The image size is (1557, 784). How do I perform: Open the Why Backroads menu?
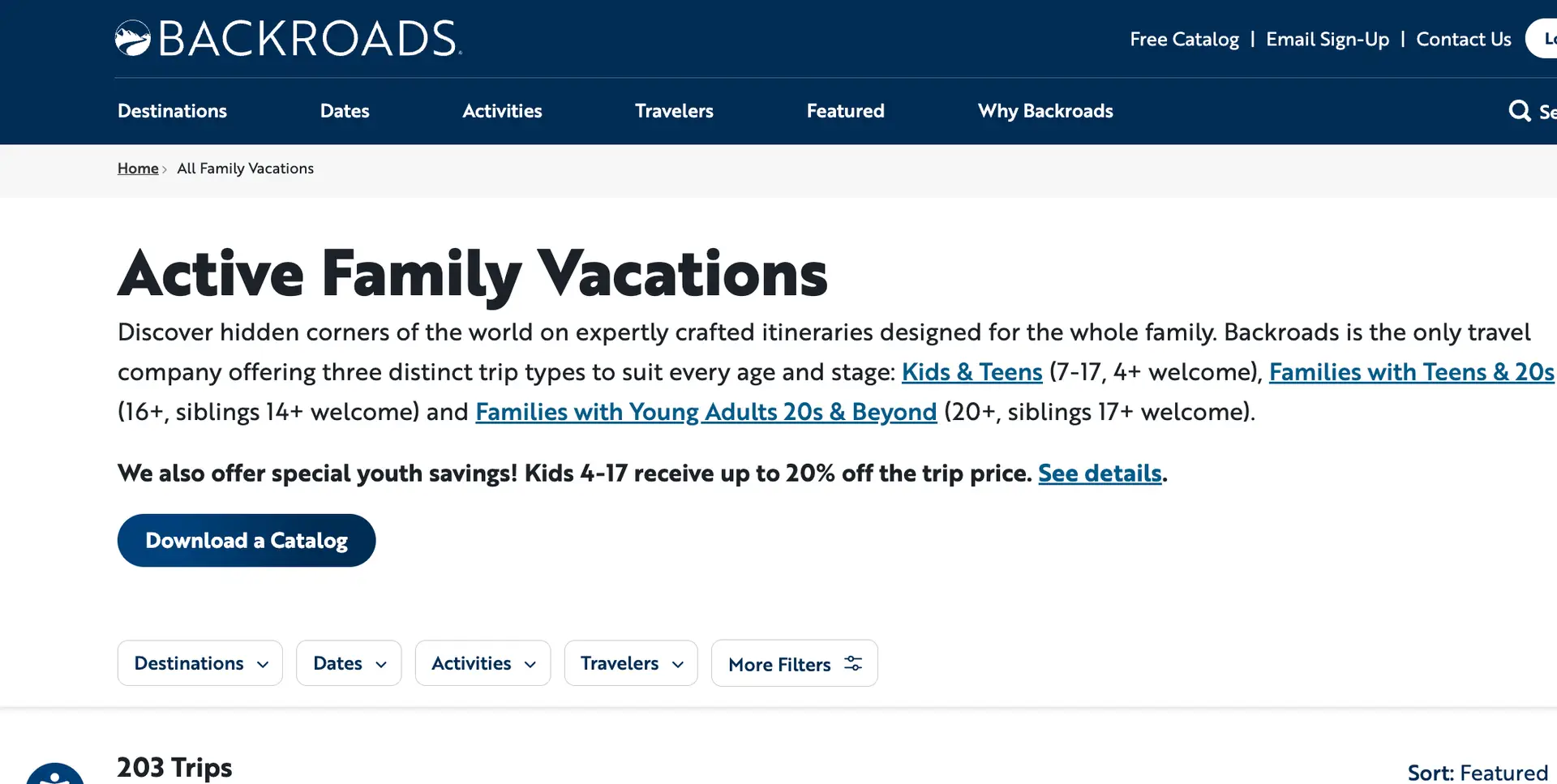[1045, 111]
